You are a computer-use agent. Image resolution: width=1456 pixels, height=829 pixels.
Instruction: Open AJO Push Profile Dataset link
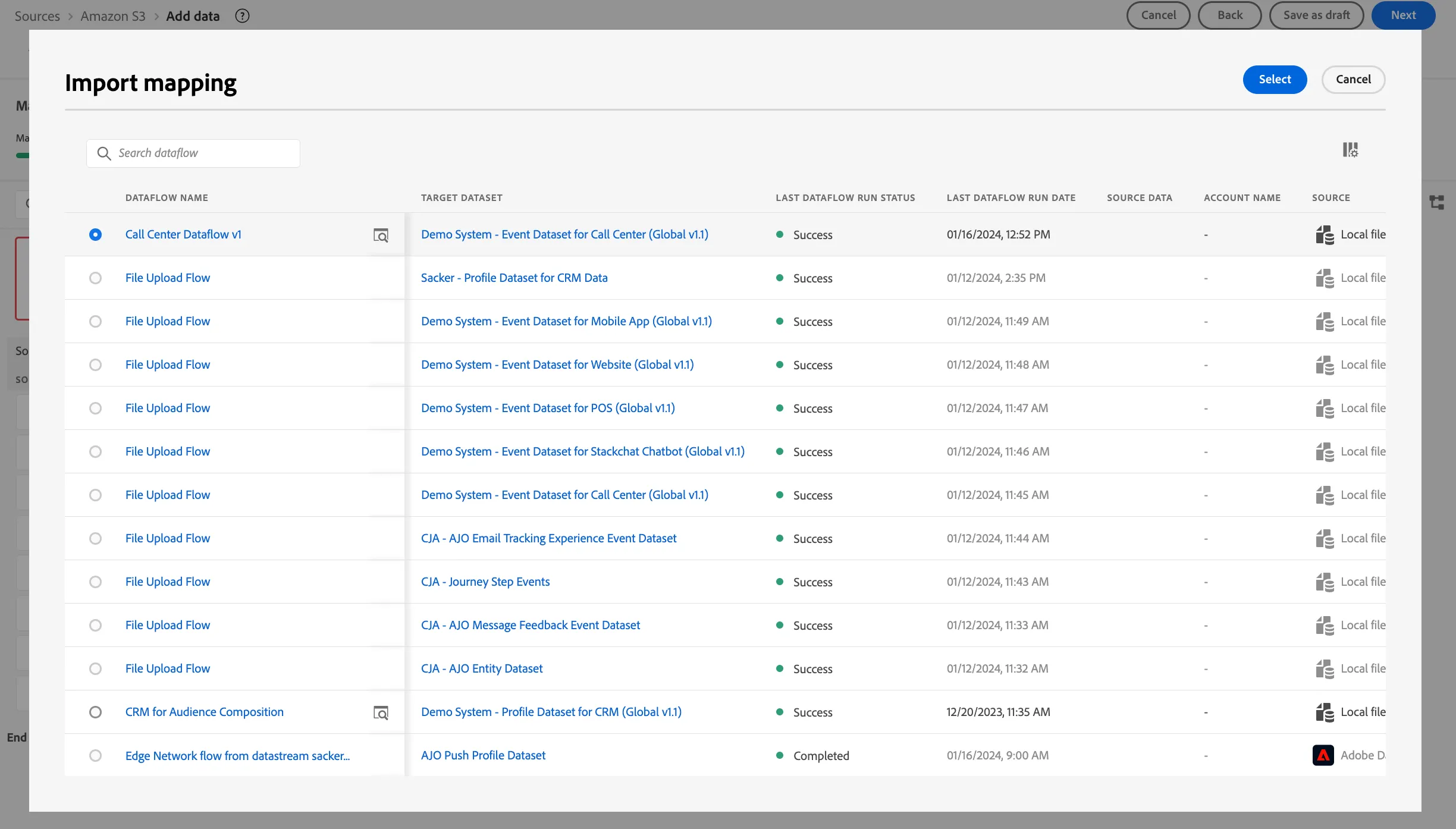[483, 755]
